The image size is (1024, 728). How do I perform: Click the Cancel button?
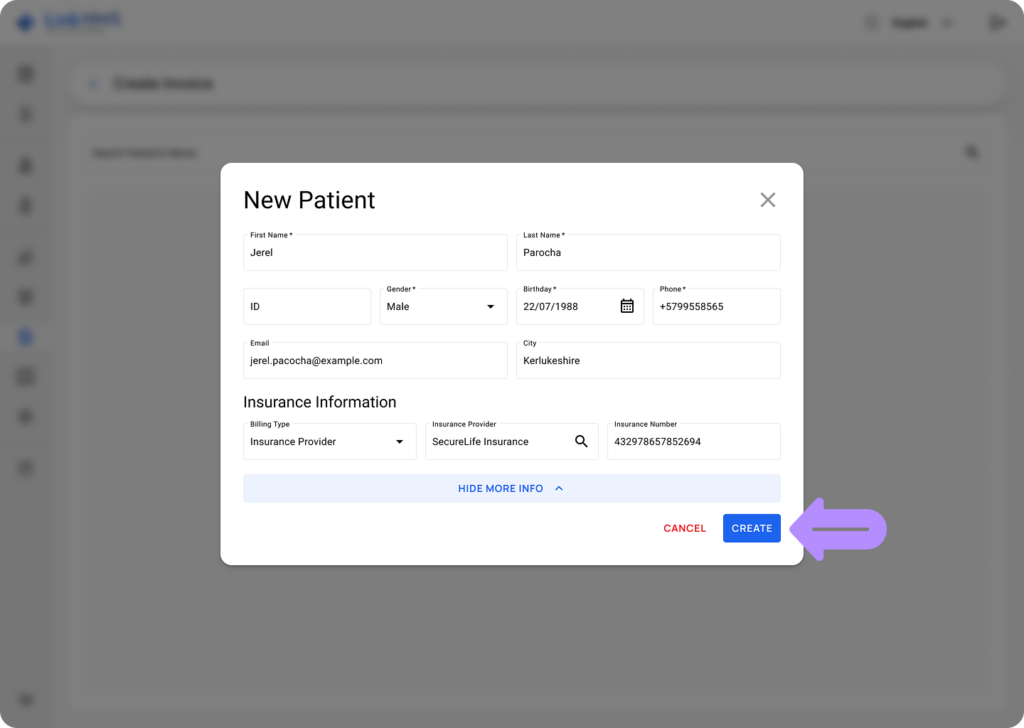point(684,528)
